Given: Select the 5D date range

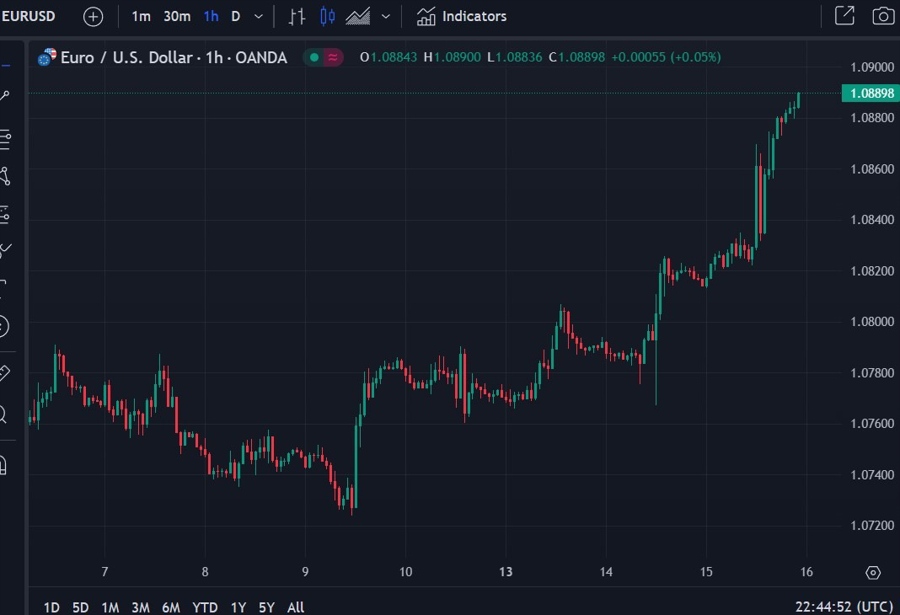Looking at the screenshot, I should pos(80,607).
